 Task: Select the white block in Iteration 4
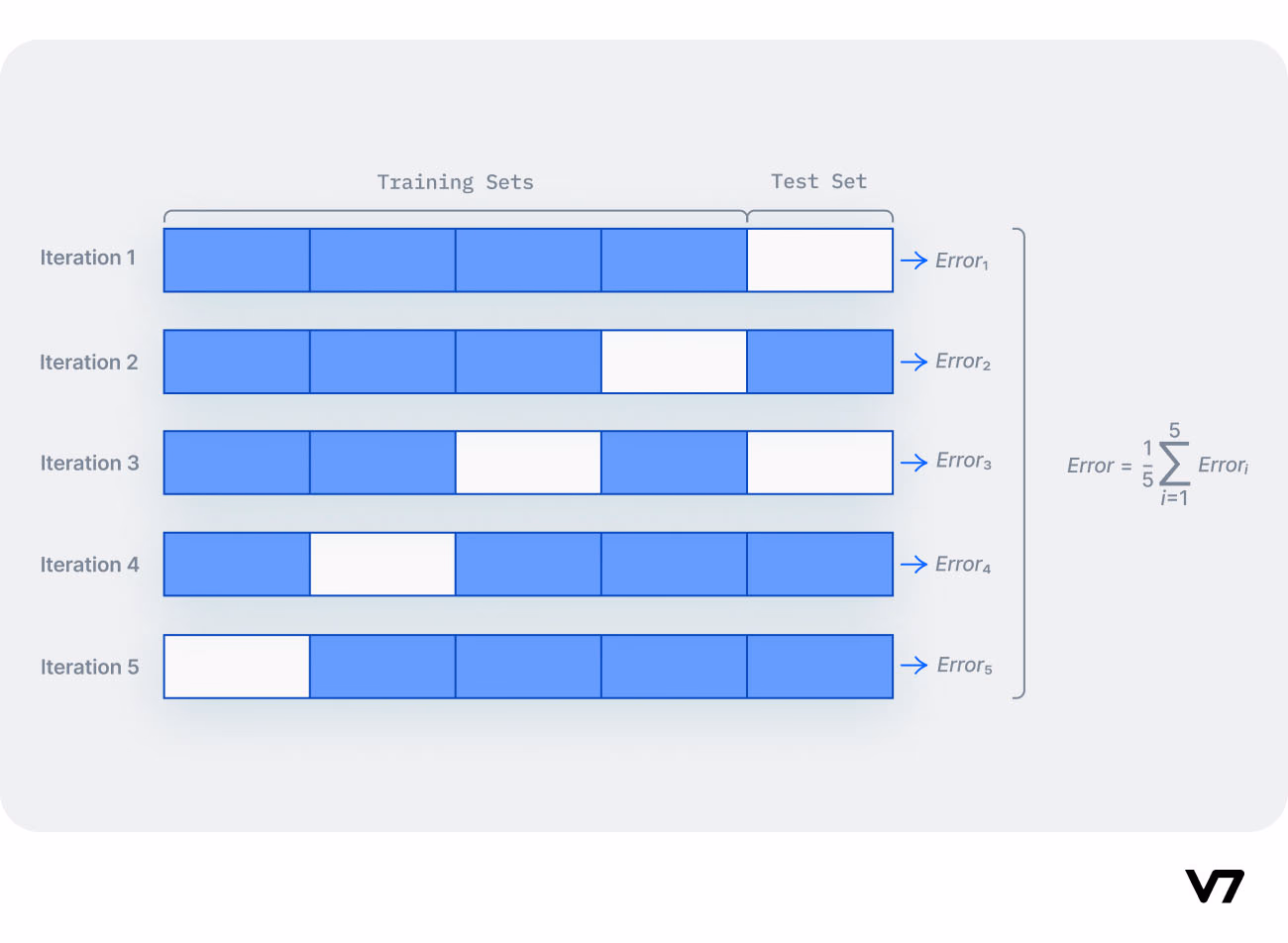[x=382, y=565]
